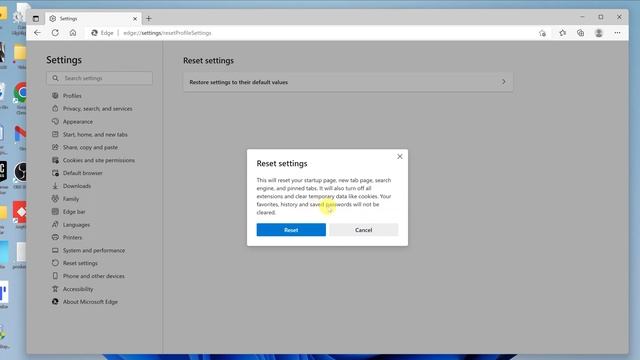
Task: Go back using the browser back arrow
Action: click(37, 33)
